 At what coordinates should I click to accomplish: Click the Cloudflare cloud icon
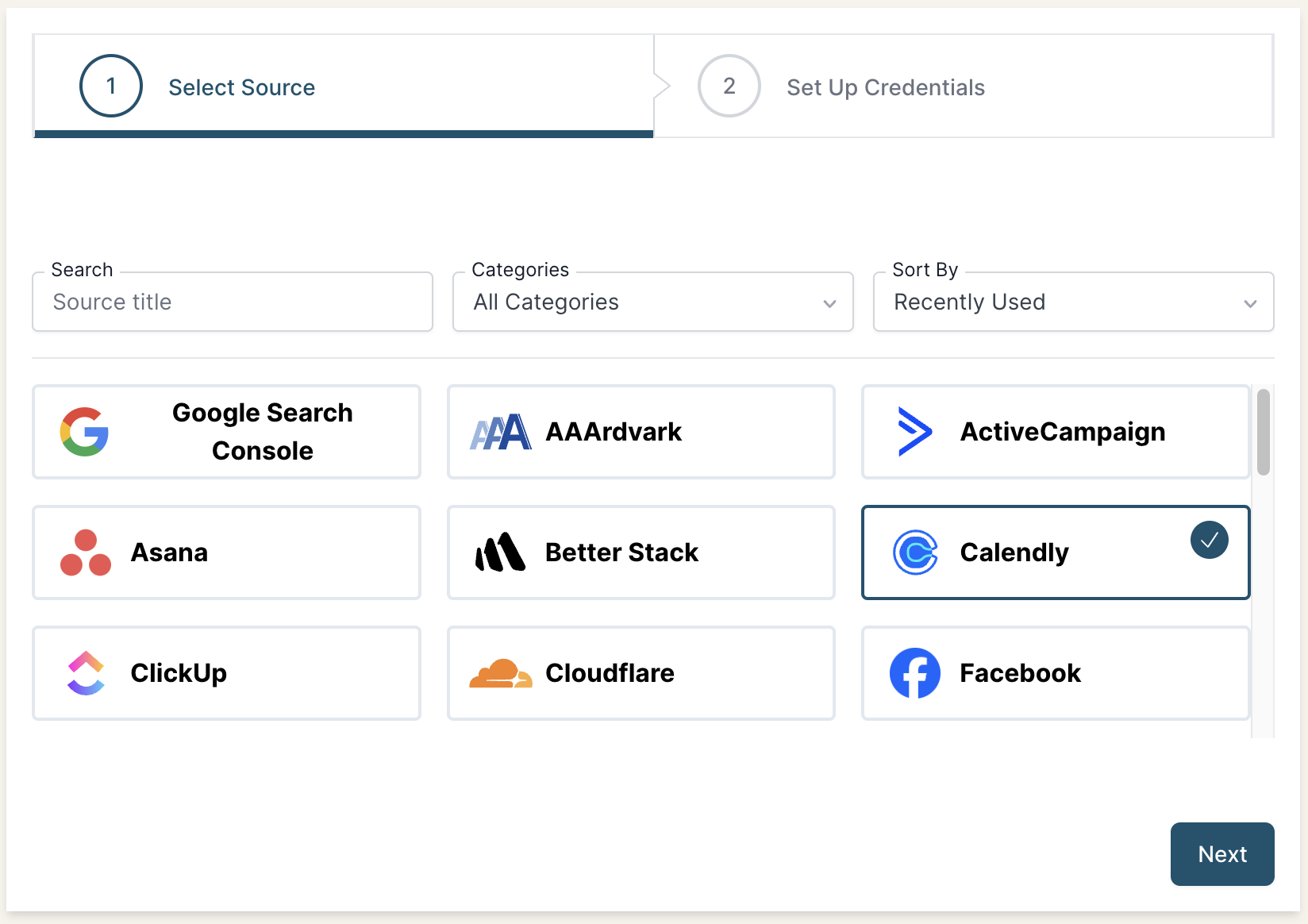pos(500,673)
